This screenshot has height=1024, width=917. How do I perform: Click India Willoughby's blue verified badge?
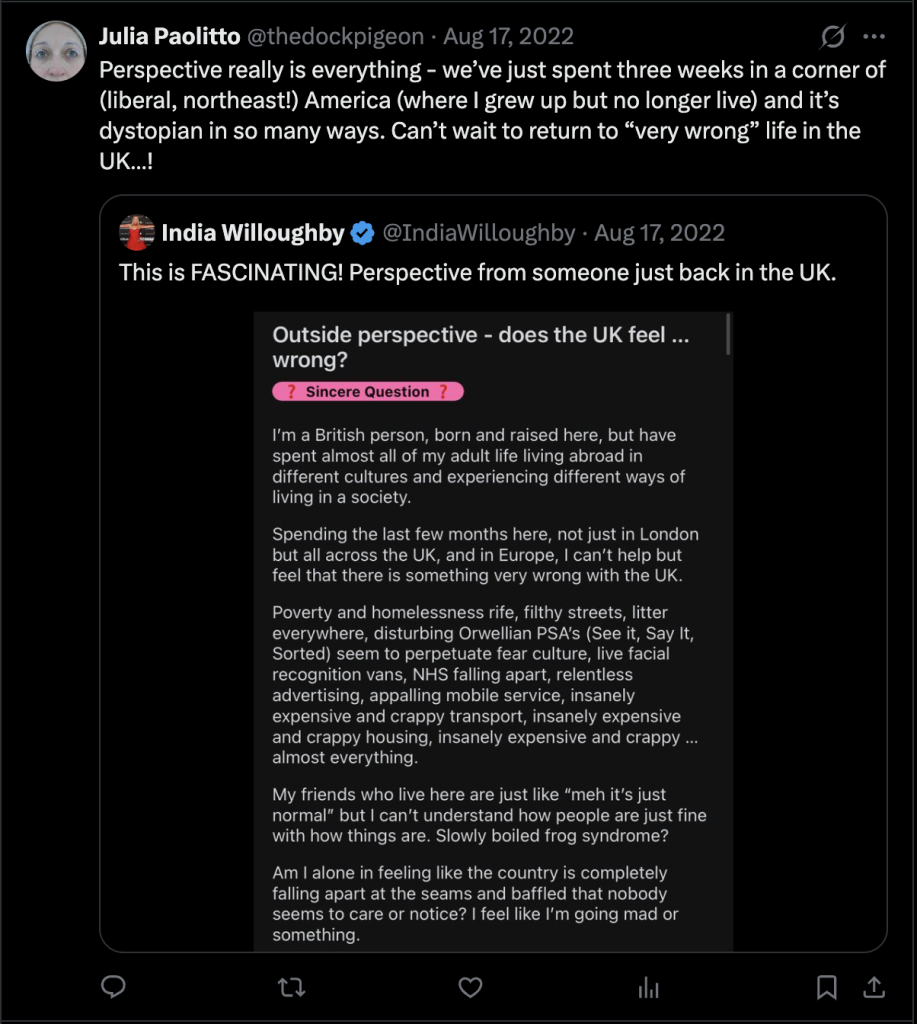362,234
